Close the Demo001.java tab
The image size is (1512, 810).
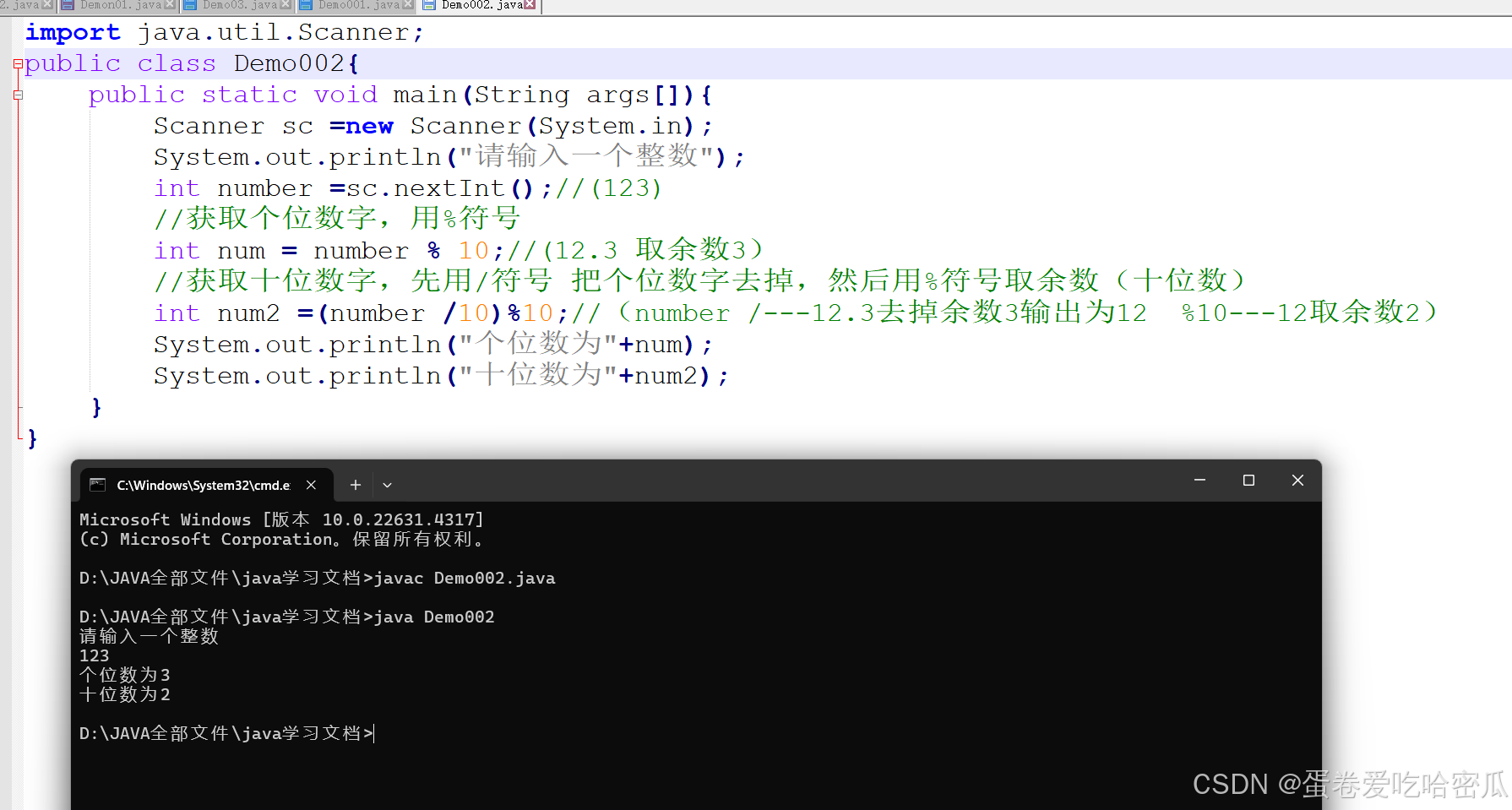pyautogui.click(x=408, y=5)
